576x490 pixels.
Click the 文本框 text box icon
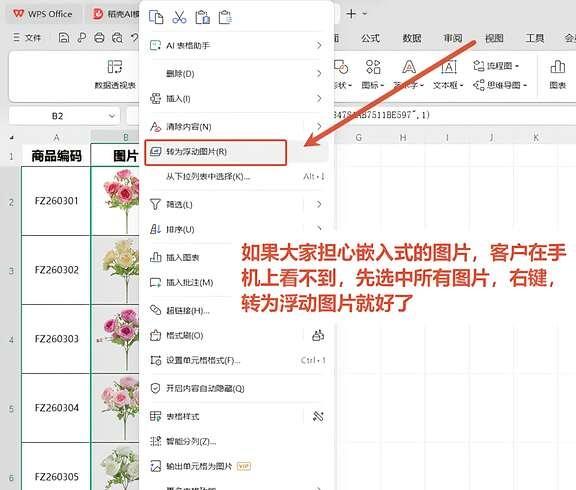[x=449, y=67]
